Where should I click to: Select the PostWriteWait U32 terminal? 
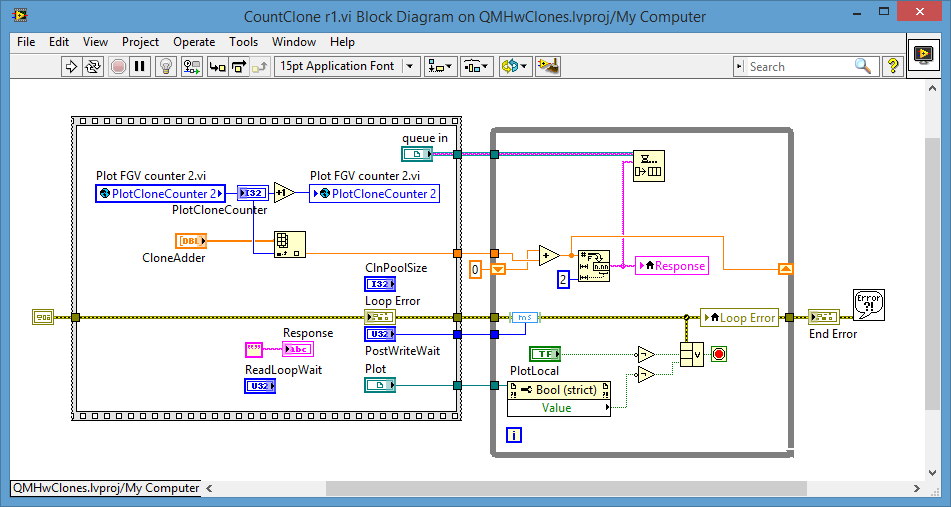coord(380,334)
